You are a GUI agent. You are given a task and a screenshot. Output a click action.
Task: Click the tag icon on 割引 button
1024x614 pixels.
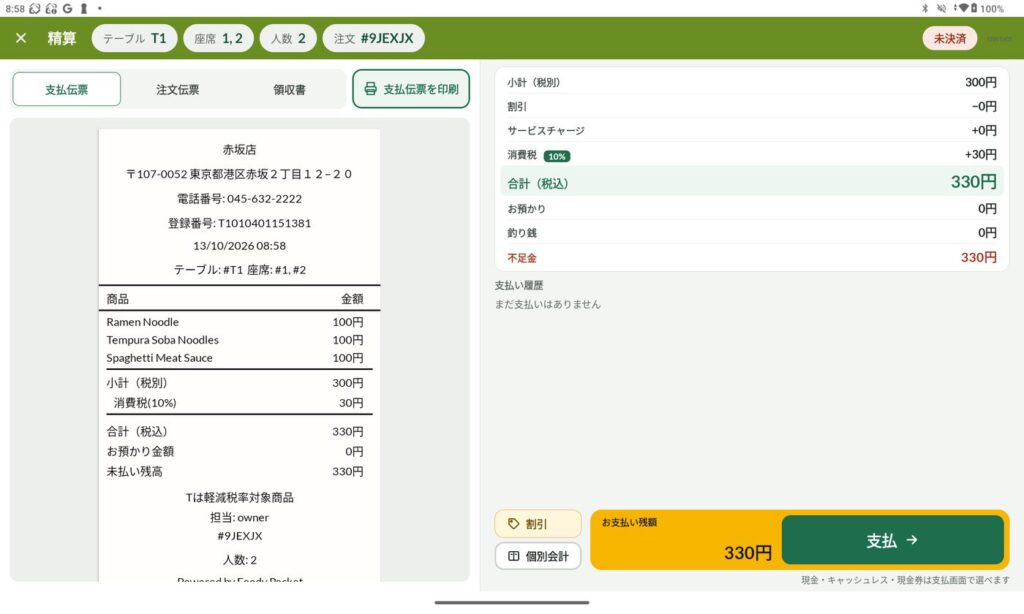[514, 524]
